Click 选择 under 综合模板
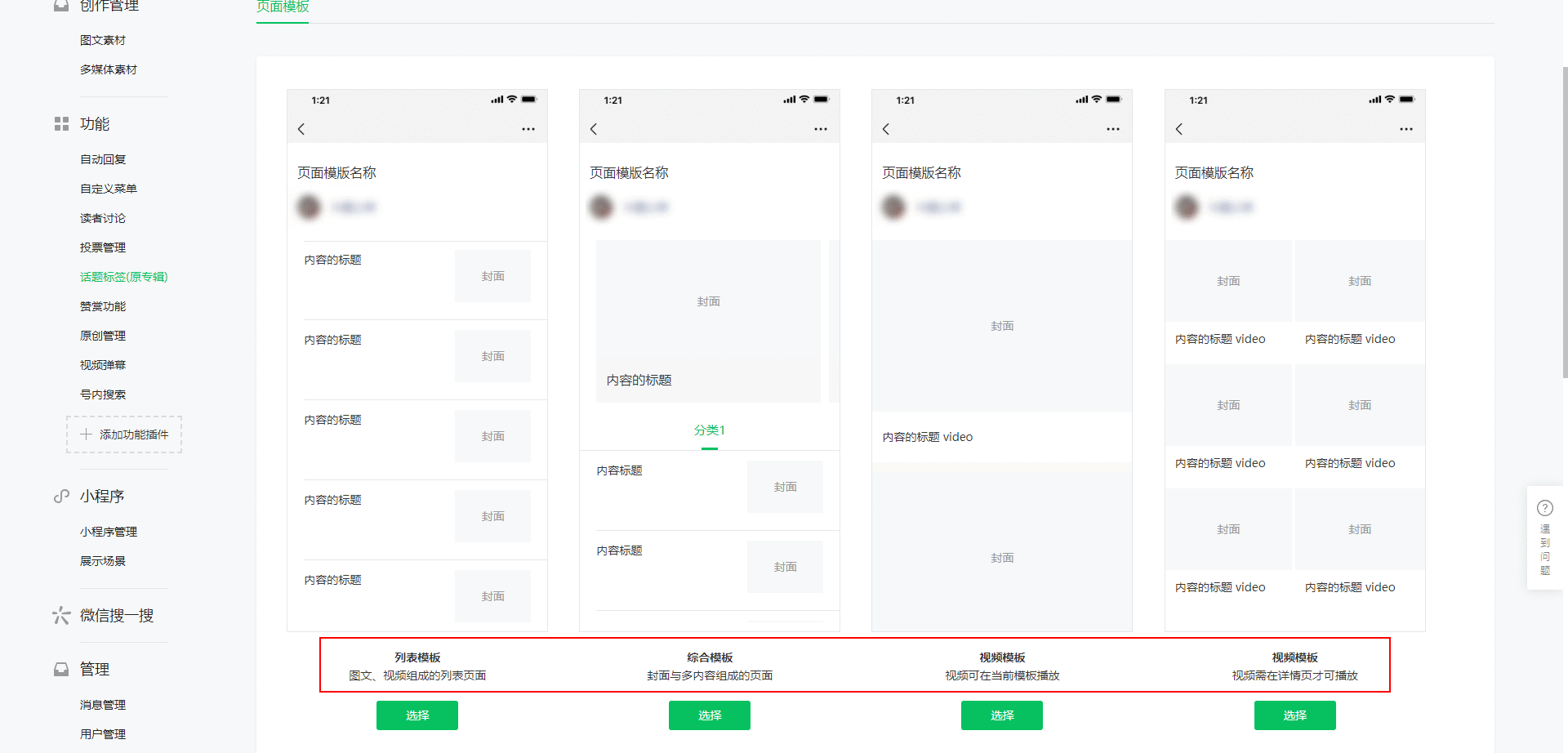Viewport: 1568px width, 753px height. point(709,715)
